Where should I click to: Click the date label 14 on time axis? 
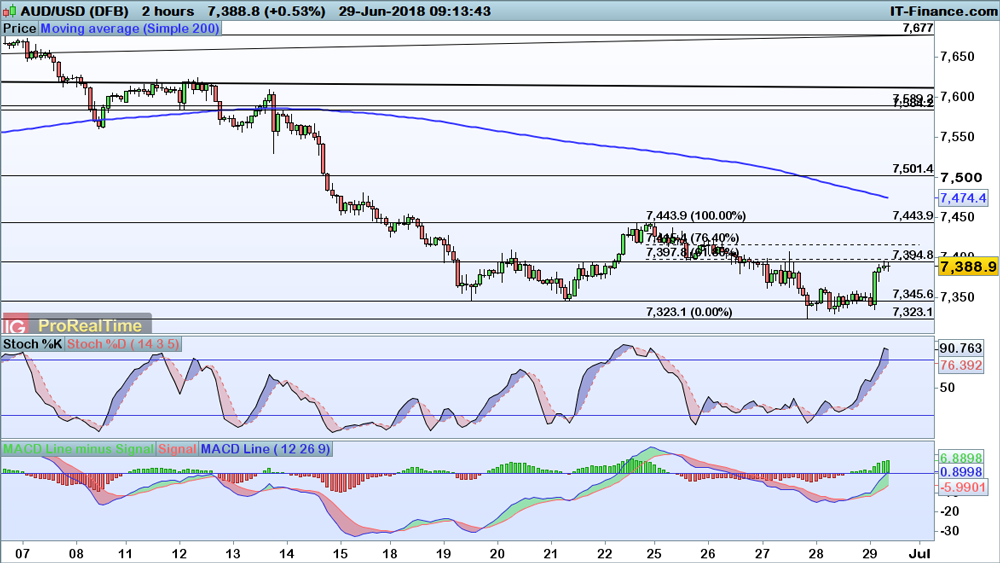tap(286, 553)
